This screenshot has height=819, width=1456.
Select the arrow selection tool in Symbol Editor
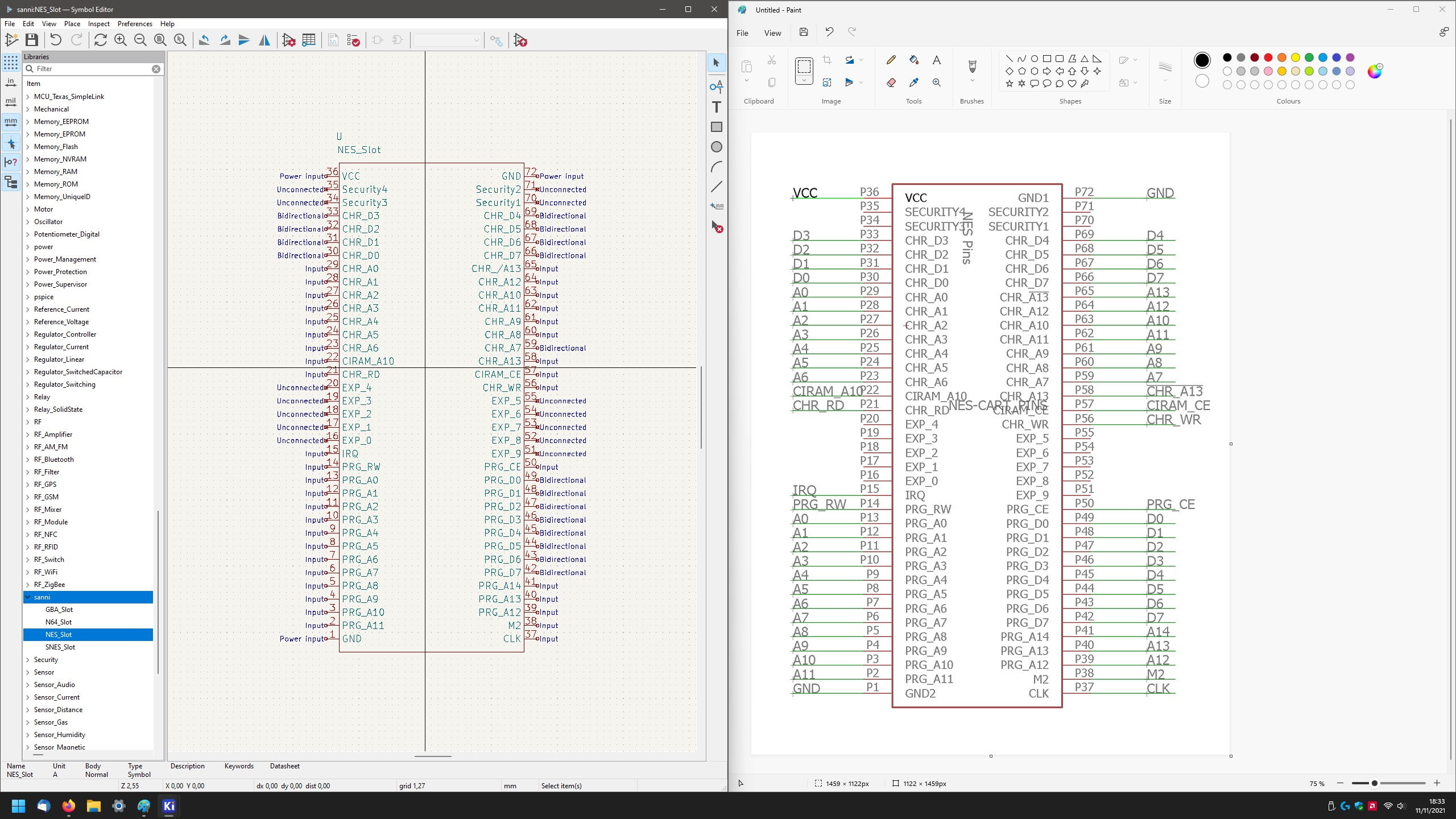point(717,63)
